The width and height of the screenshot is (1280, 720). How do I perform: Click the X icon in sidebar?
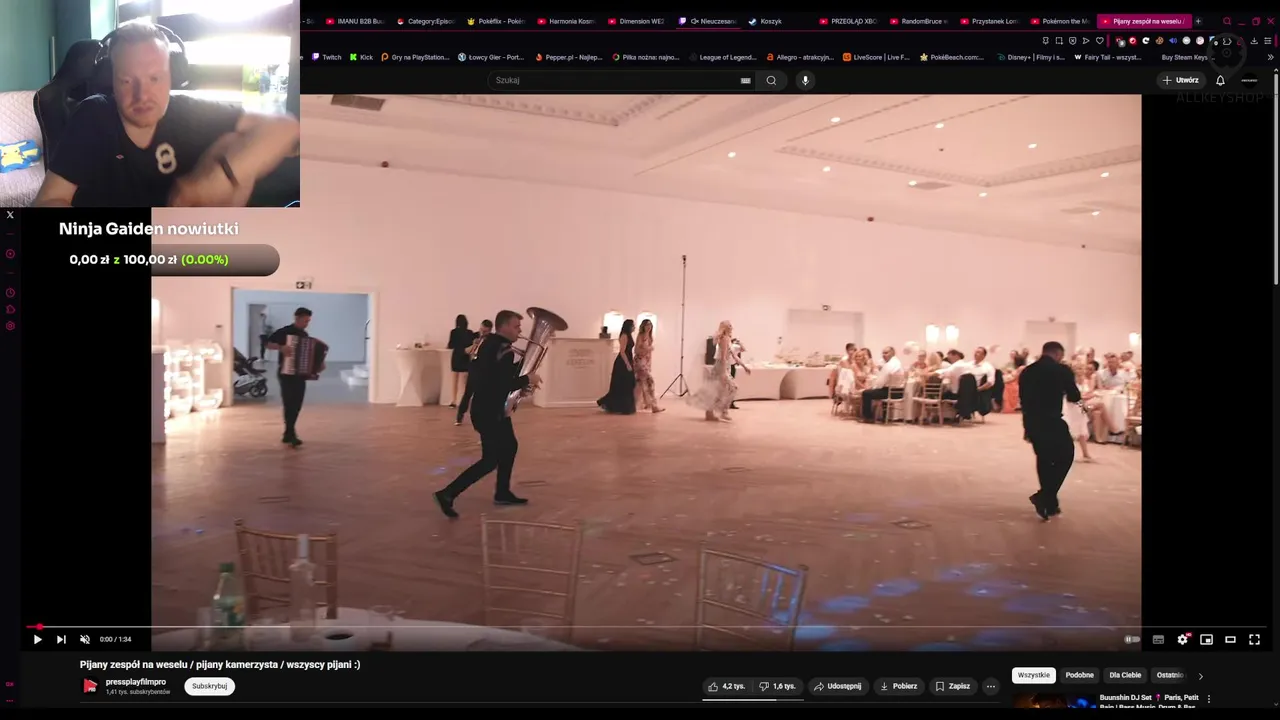pos(10,214)
